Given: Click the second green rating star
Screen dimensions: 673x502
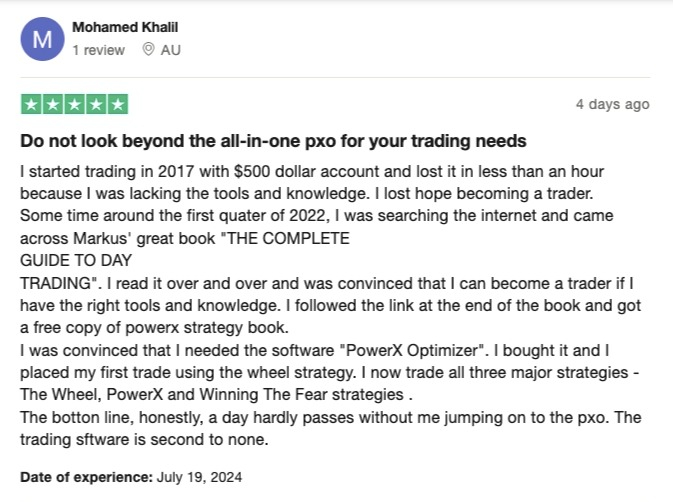Looking at the screenshot, I should click(53, 104).
